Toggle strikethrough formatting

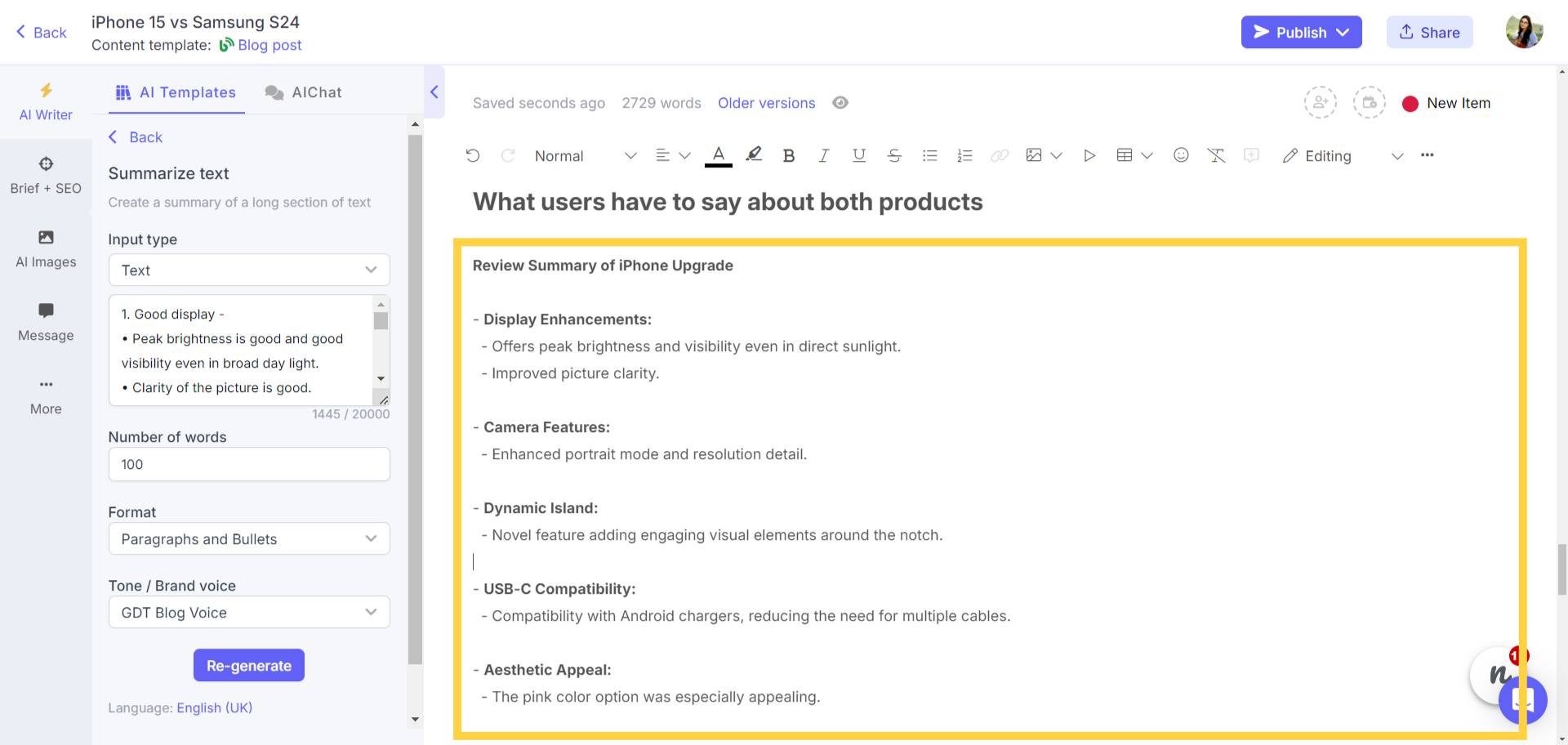pyautogui.click(x=894, y=155)
